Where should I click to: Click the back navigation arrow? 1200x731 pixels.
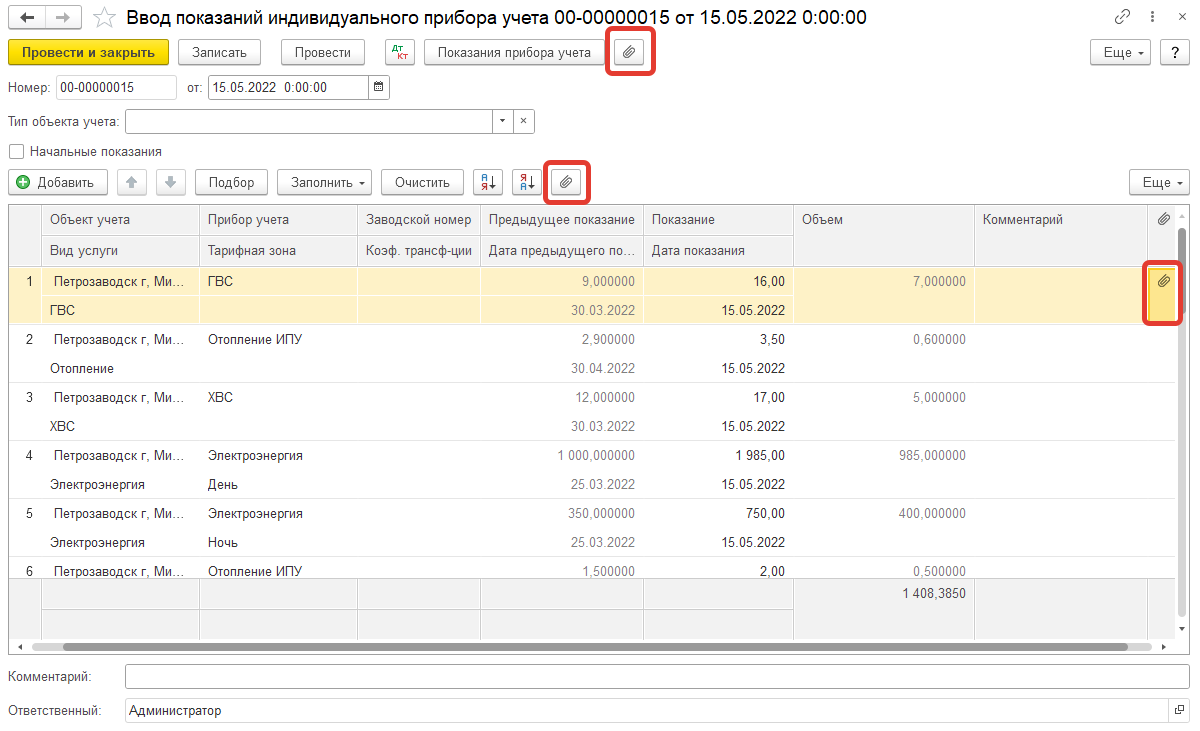[27, 18]
